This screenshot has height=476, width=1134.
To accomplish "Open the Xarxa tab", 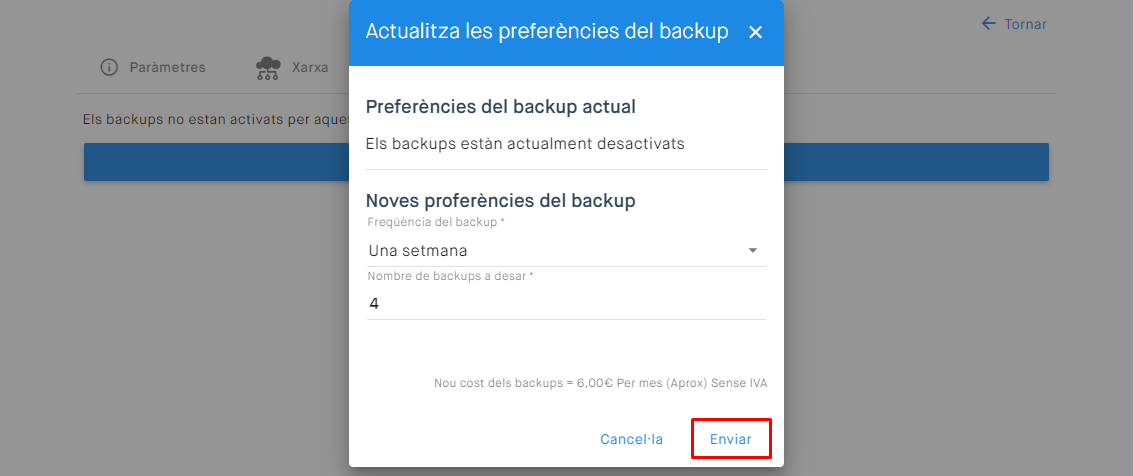I will [310, 68].
